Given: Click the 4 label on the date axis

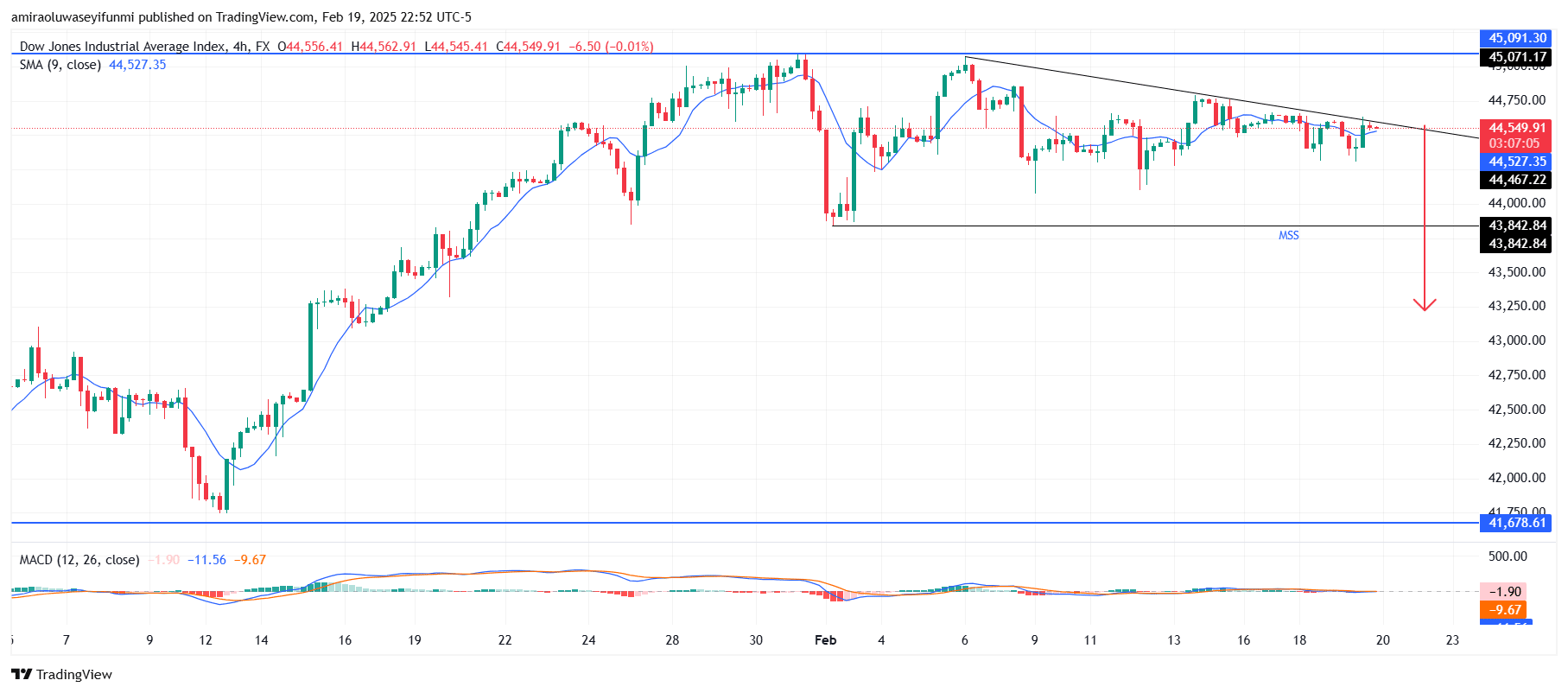Looking at the screenshot, I should coord(881,640).
